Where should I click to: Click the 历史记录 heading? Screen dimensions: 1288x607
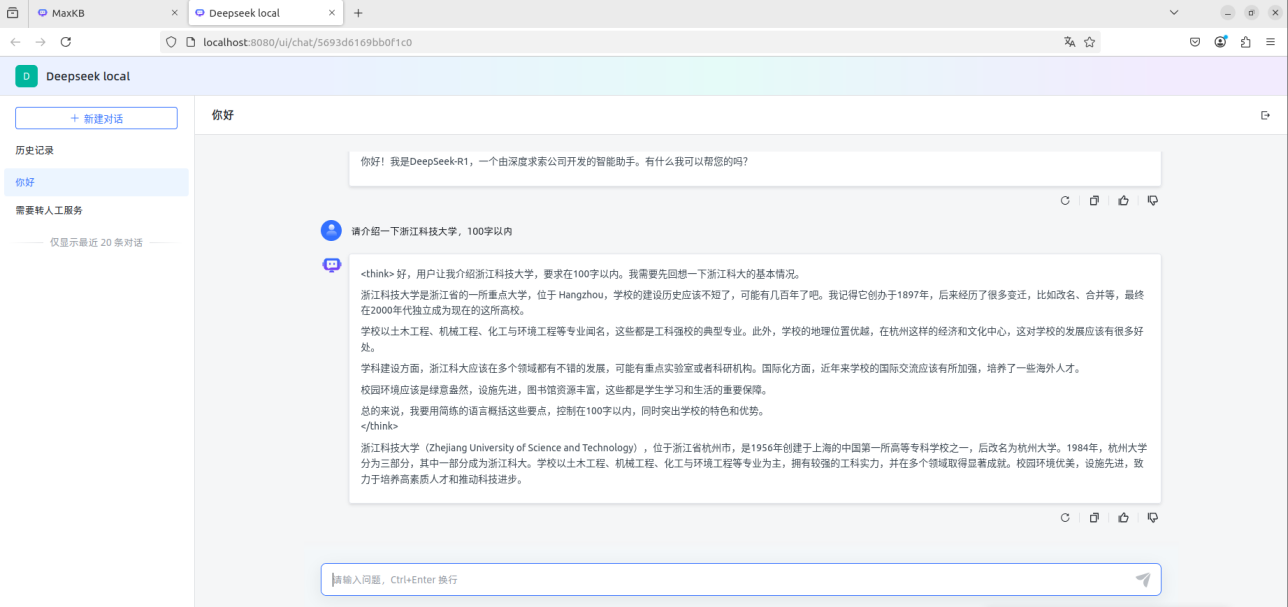[34, 150]
